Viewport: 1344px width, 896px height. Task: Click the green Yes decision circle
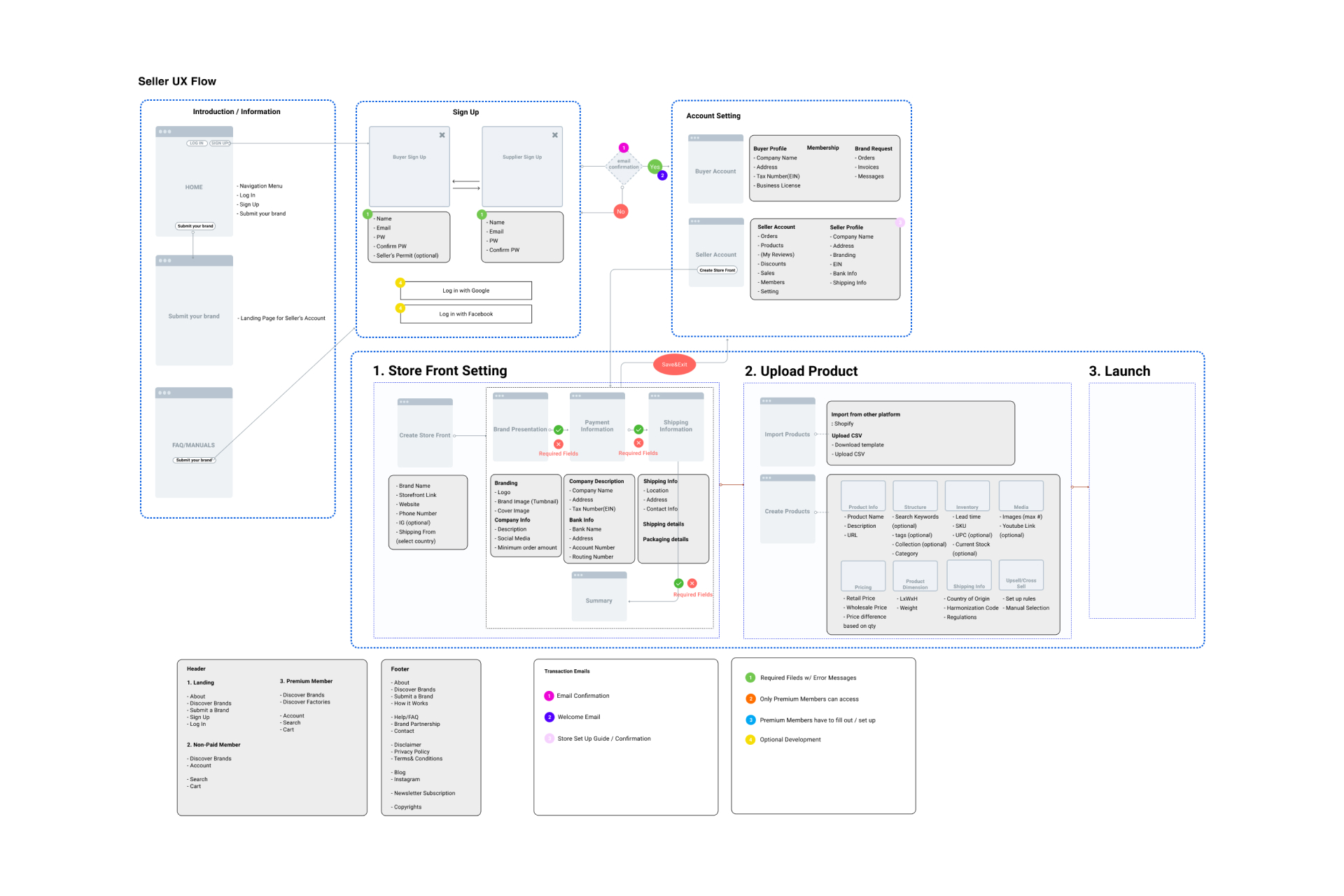654,167
